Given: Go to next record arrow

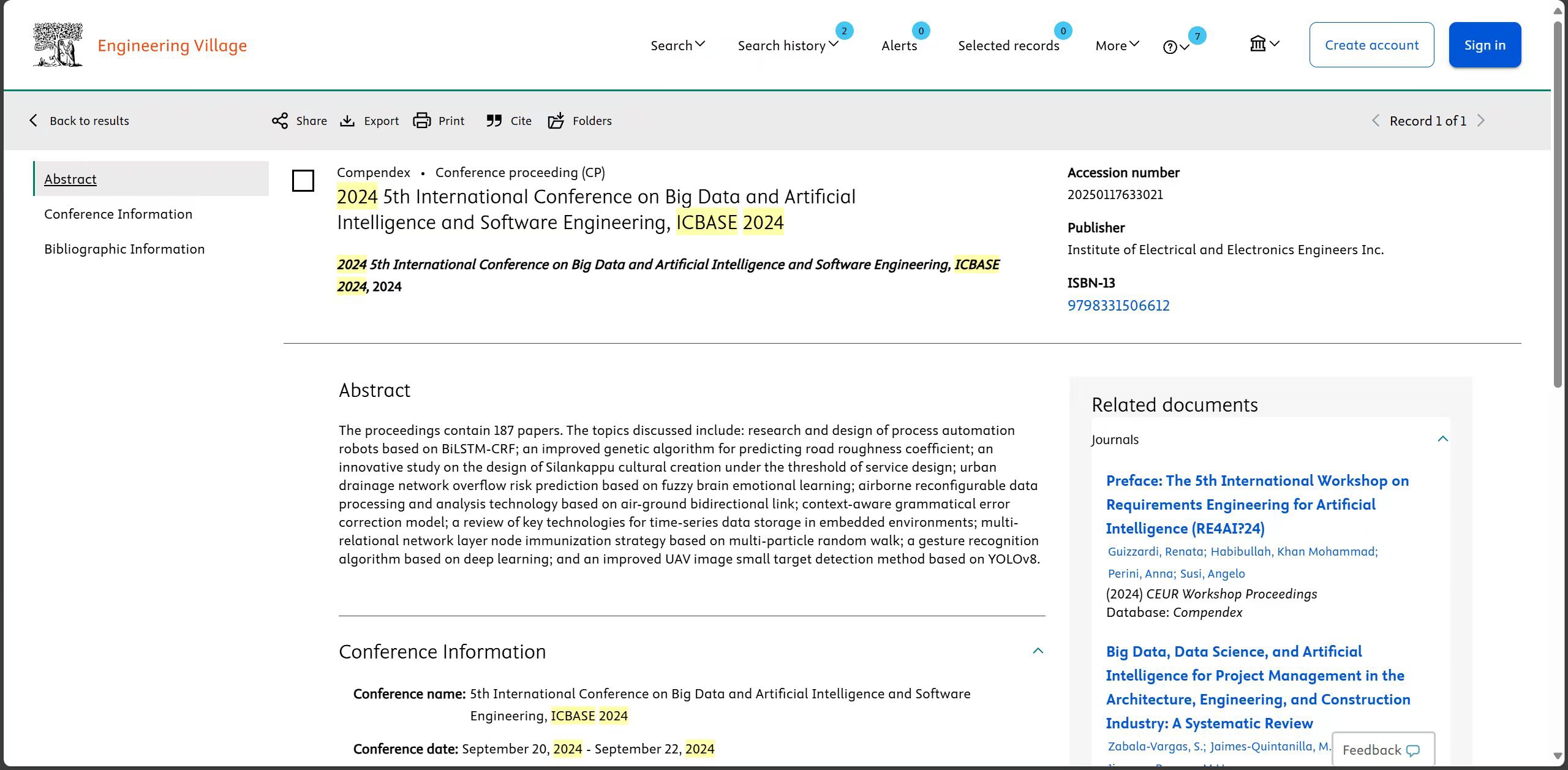Looking at the screenshot, I should click(1481, 121).
